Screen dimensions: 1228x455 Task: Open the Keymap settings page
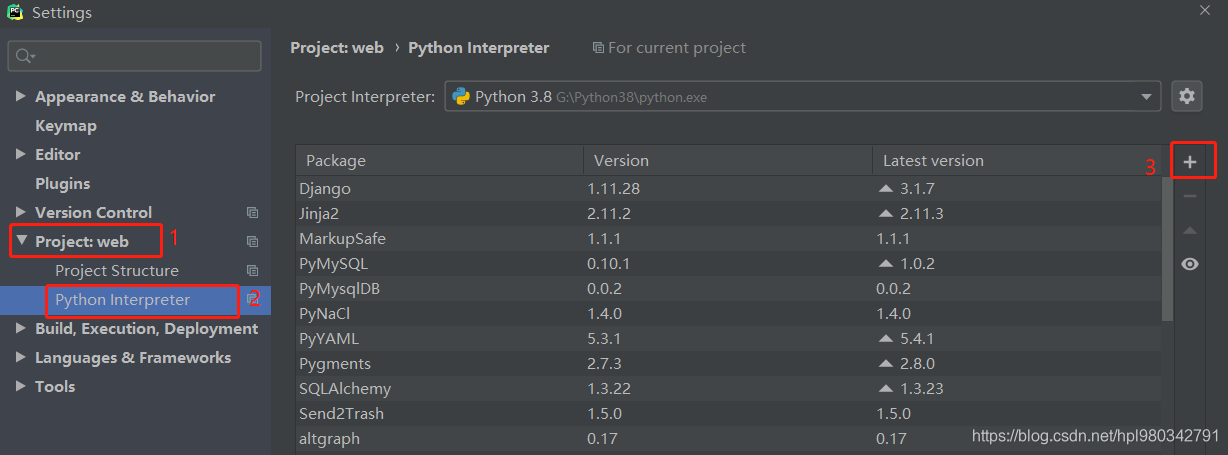[66, 126]
